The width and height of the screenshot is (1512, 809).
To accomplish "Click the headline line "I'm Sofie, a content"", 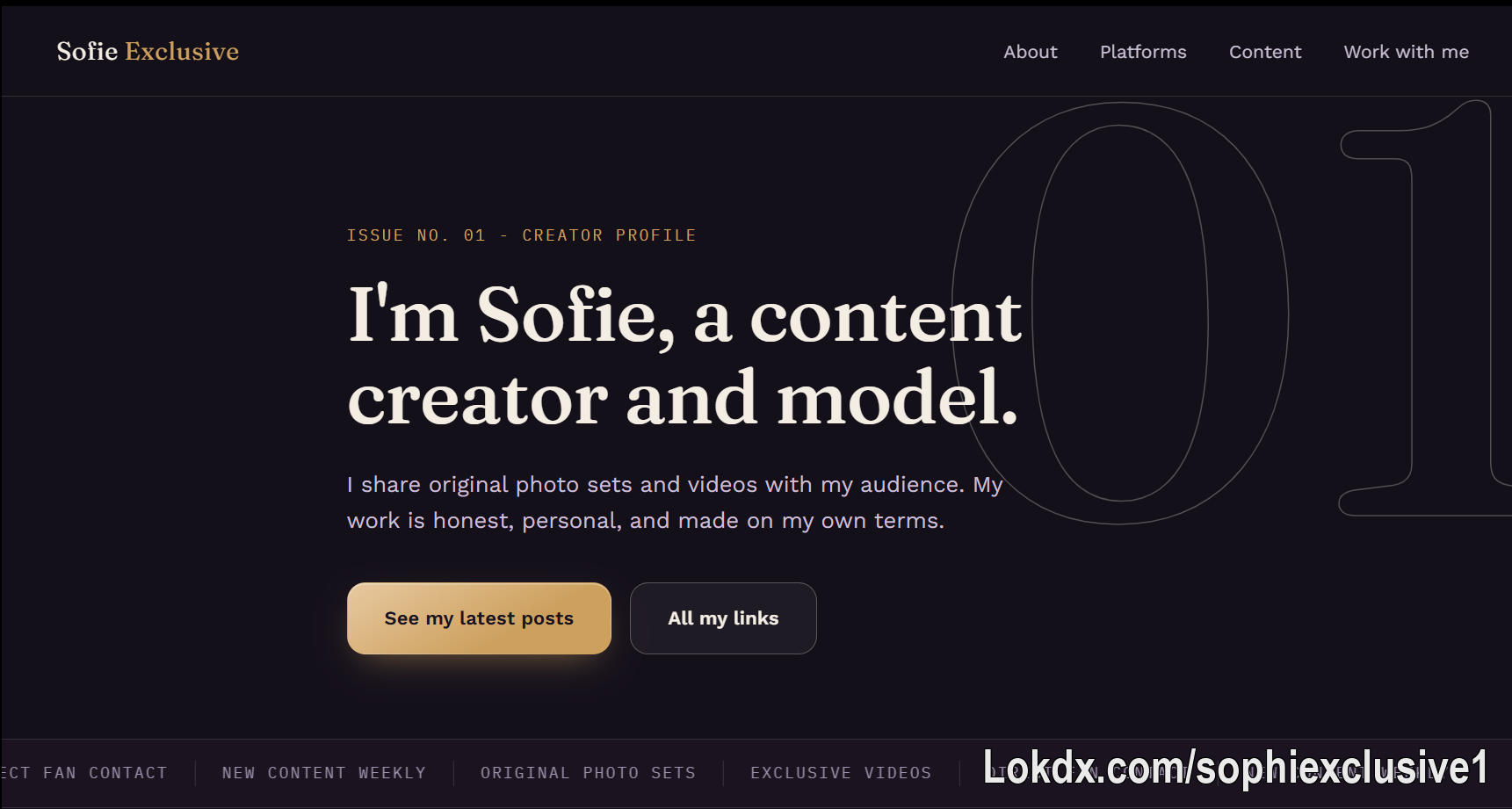I will tap(685, 314).
